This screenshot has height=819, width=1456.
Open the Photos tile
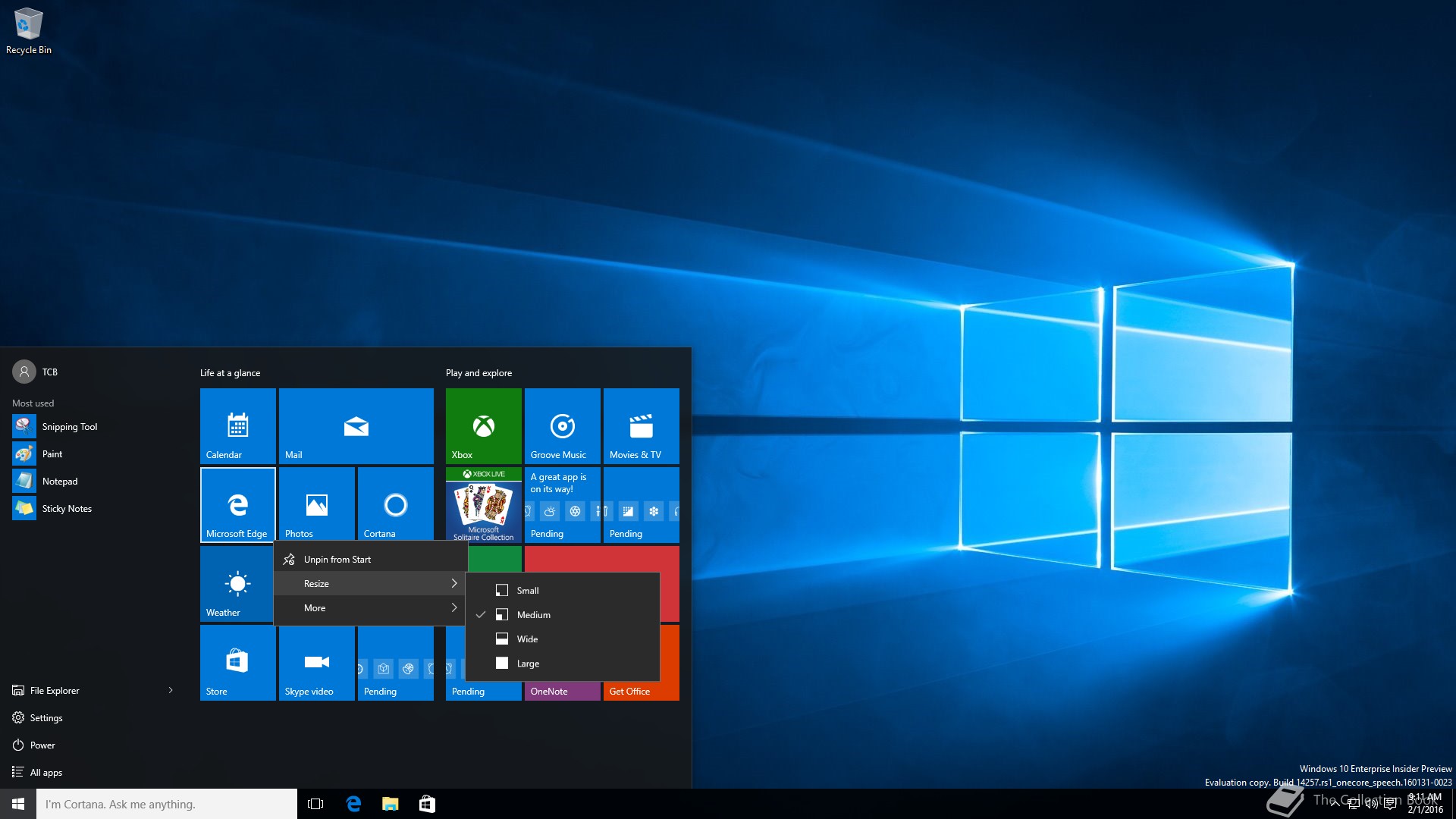coord(316,504)
